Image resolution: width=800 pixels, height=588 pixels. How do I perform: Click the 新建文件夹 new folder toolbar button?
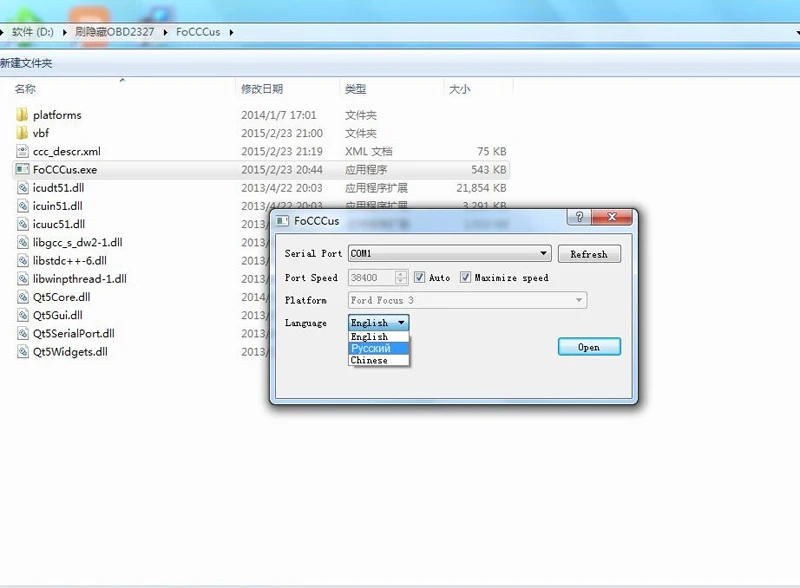point(26,63)
